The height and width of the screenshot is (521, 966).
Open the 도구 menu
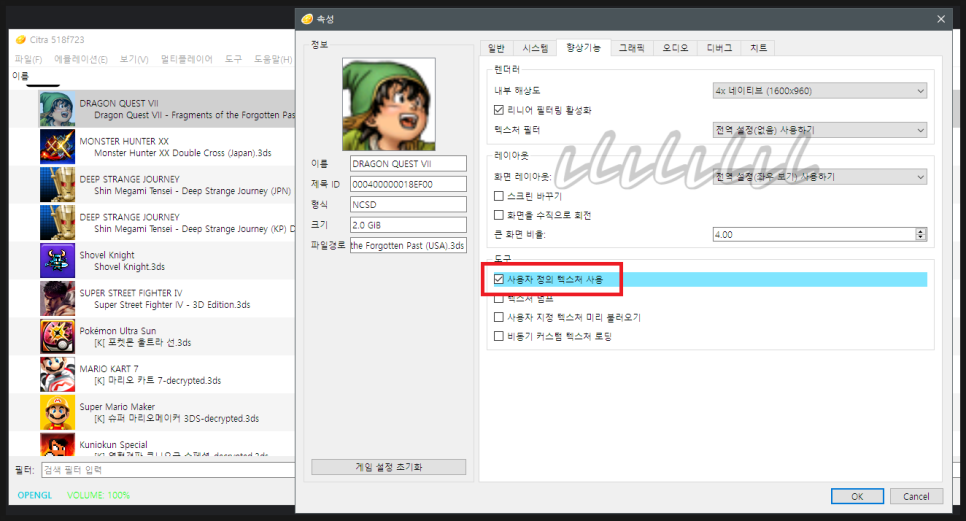click(x=233, y=59)
